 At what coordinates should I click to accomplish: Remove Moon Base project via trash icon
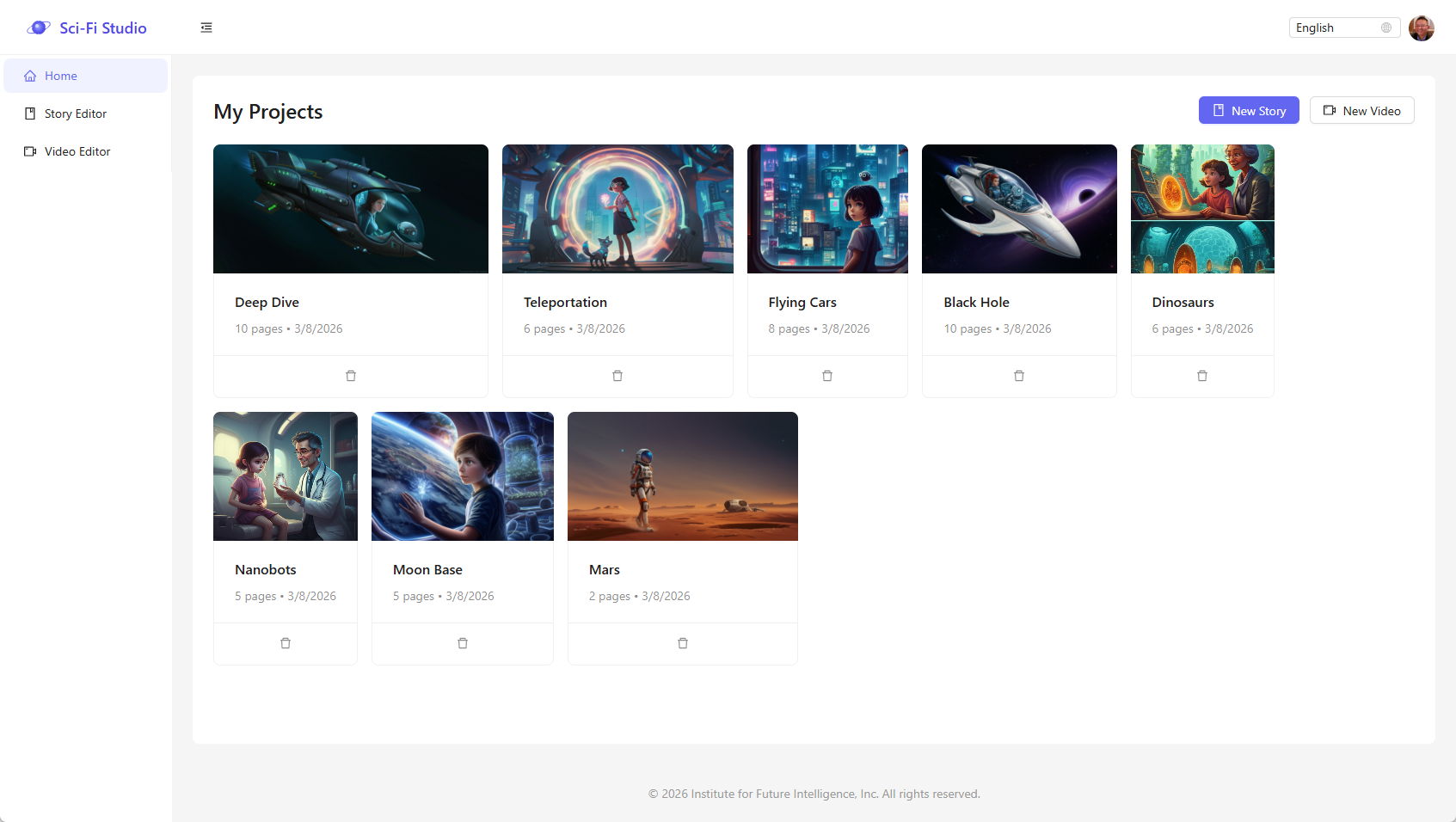[463, 643]
